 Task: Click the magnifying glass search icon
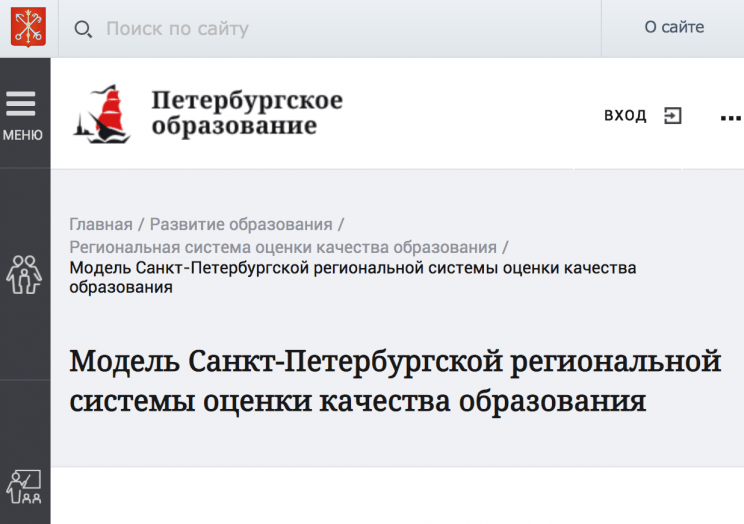pos(84,29)
